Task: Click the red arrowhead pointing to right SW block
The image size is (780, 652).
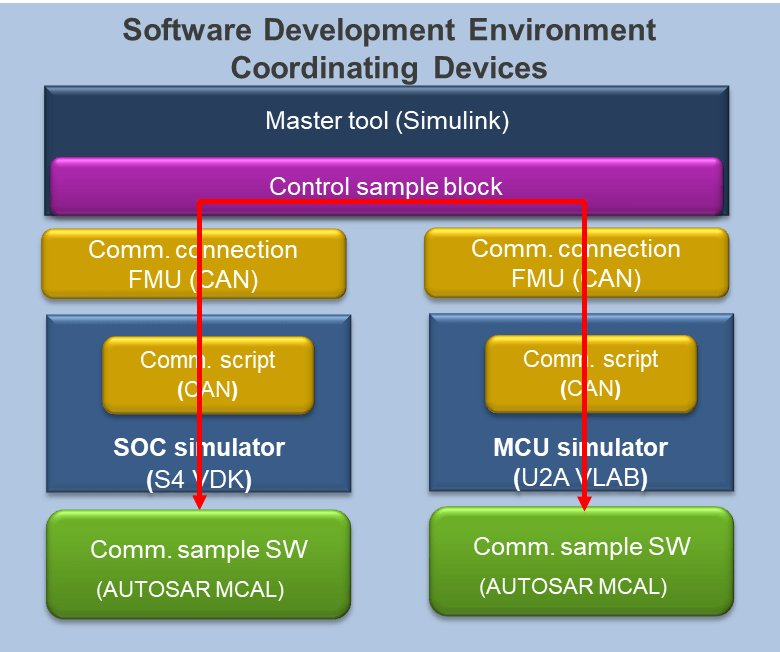Action: 583,502
